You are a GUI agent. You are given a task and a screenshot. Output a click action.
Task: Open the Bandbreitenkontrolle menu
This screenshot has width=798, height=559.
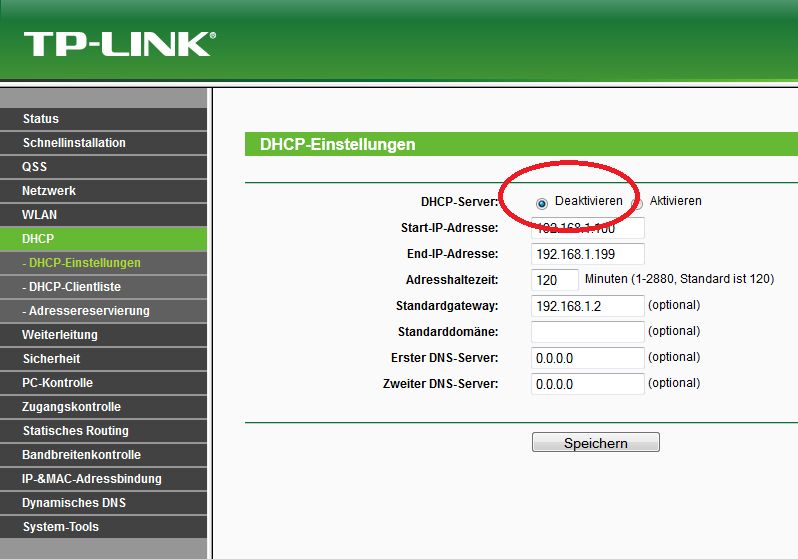pos(103,455)
